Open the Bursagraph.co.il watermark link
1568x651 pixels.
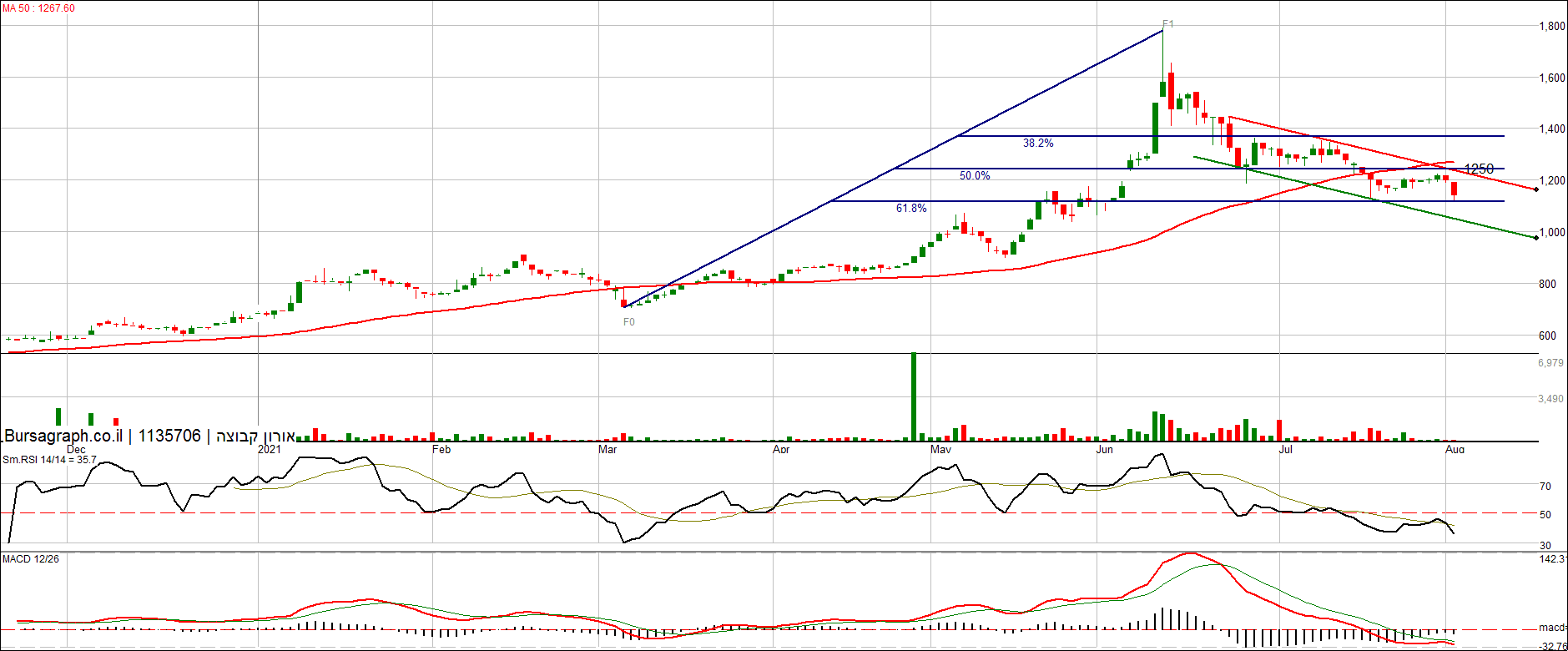[63, 436]
